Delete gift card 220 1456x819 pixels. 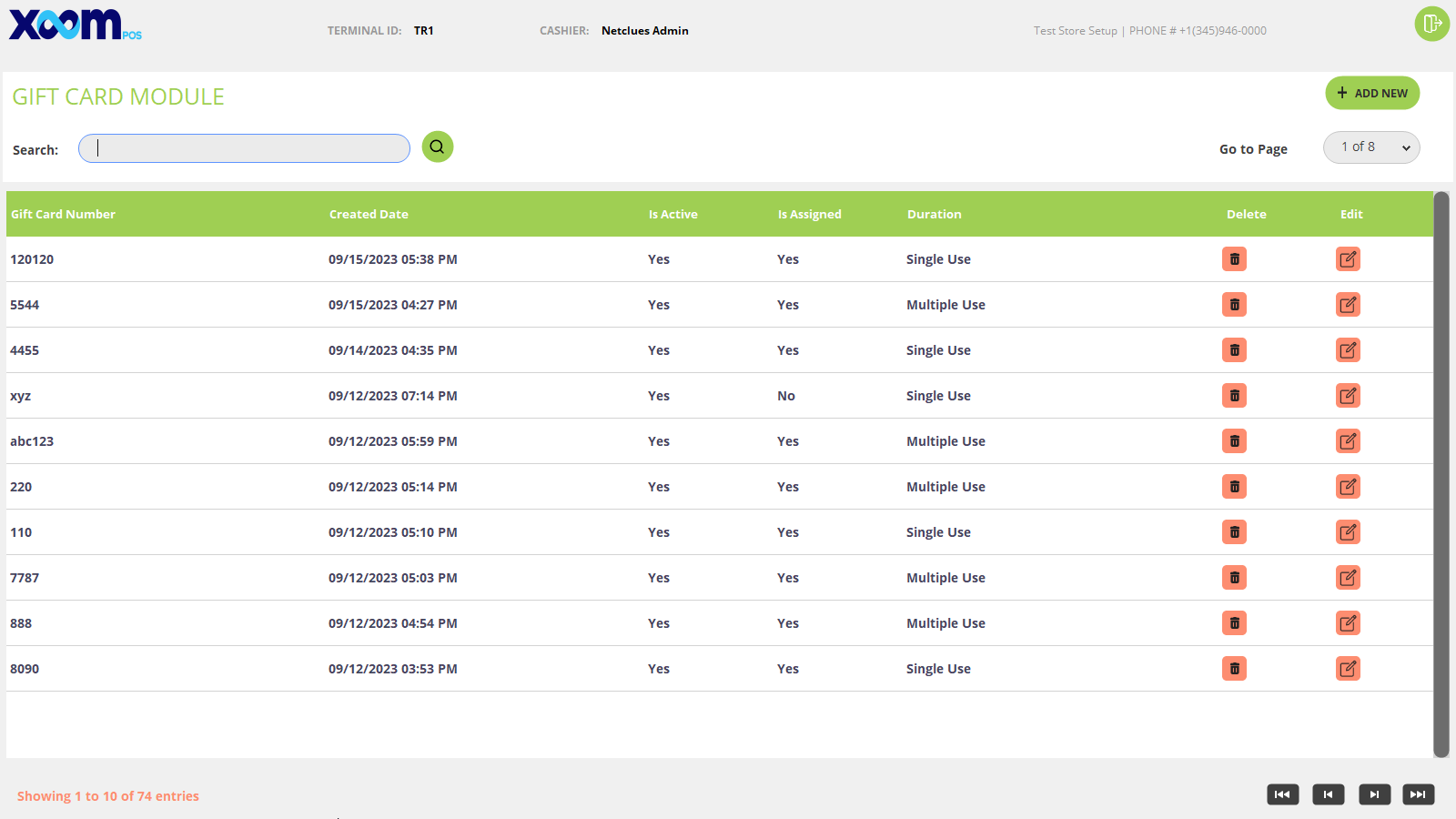(x=1234, y=487)
